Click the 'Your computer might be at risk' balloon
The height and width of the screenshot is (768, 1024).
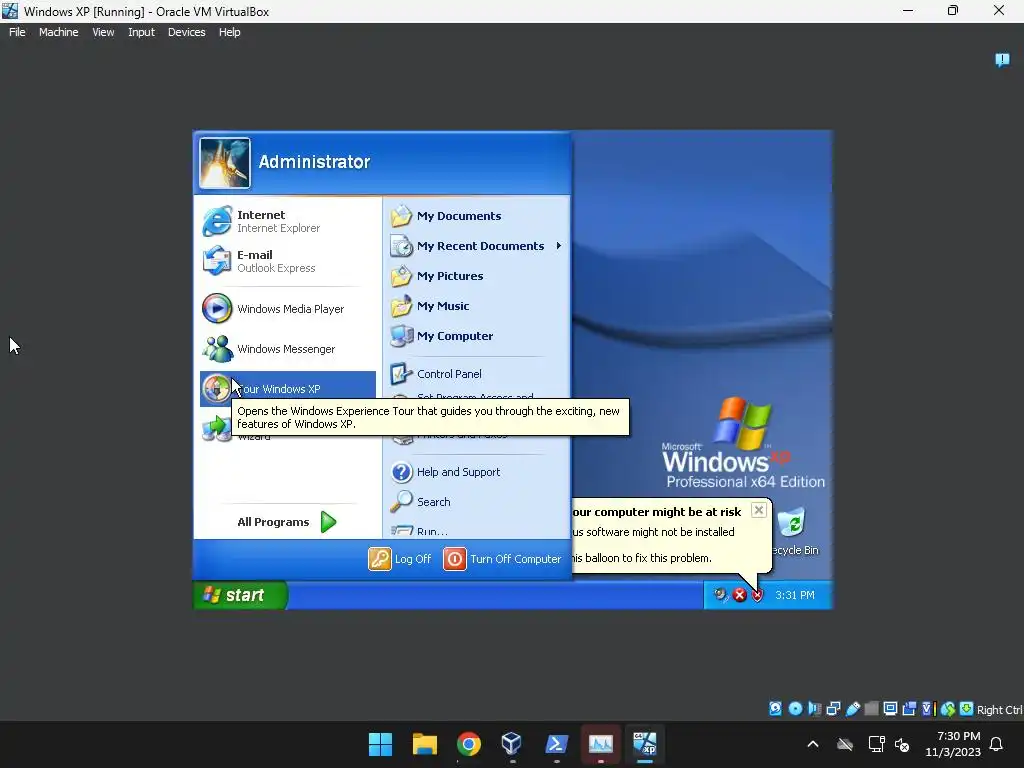click(x=671, y=536)
